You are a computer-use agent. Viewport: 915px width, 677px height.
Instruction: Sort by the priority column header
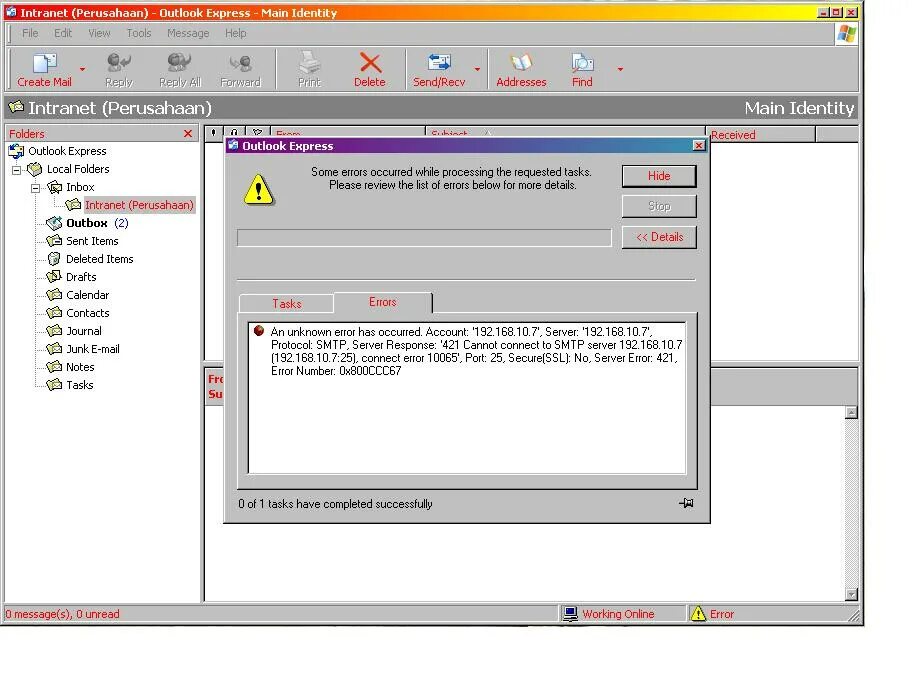click(214, 134)
